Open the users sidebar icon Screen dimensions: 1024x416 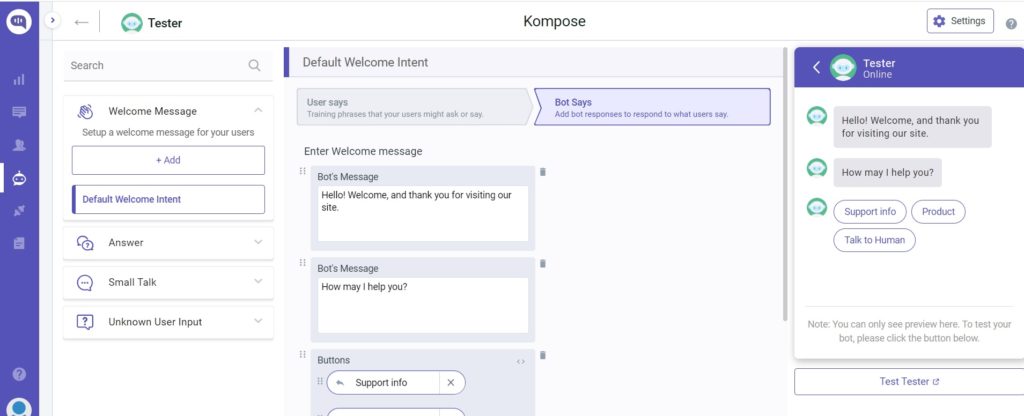click(x=19, y=145)
